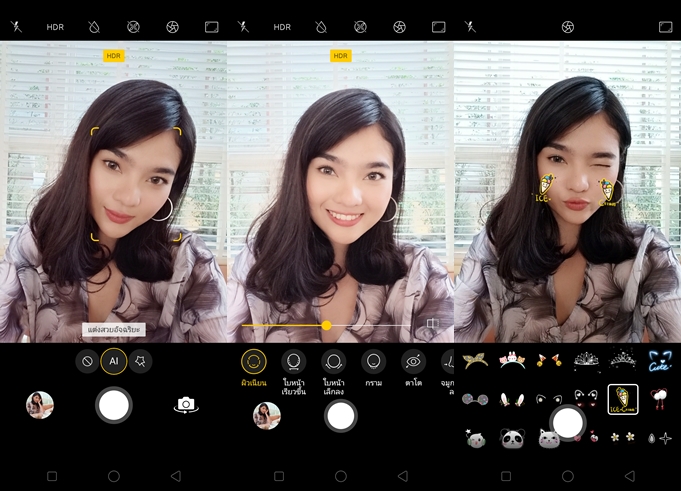
Task: Open custom beauty via the magic wand icon
Action: pos(140,361)
